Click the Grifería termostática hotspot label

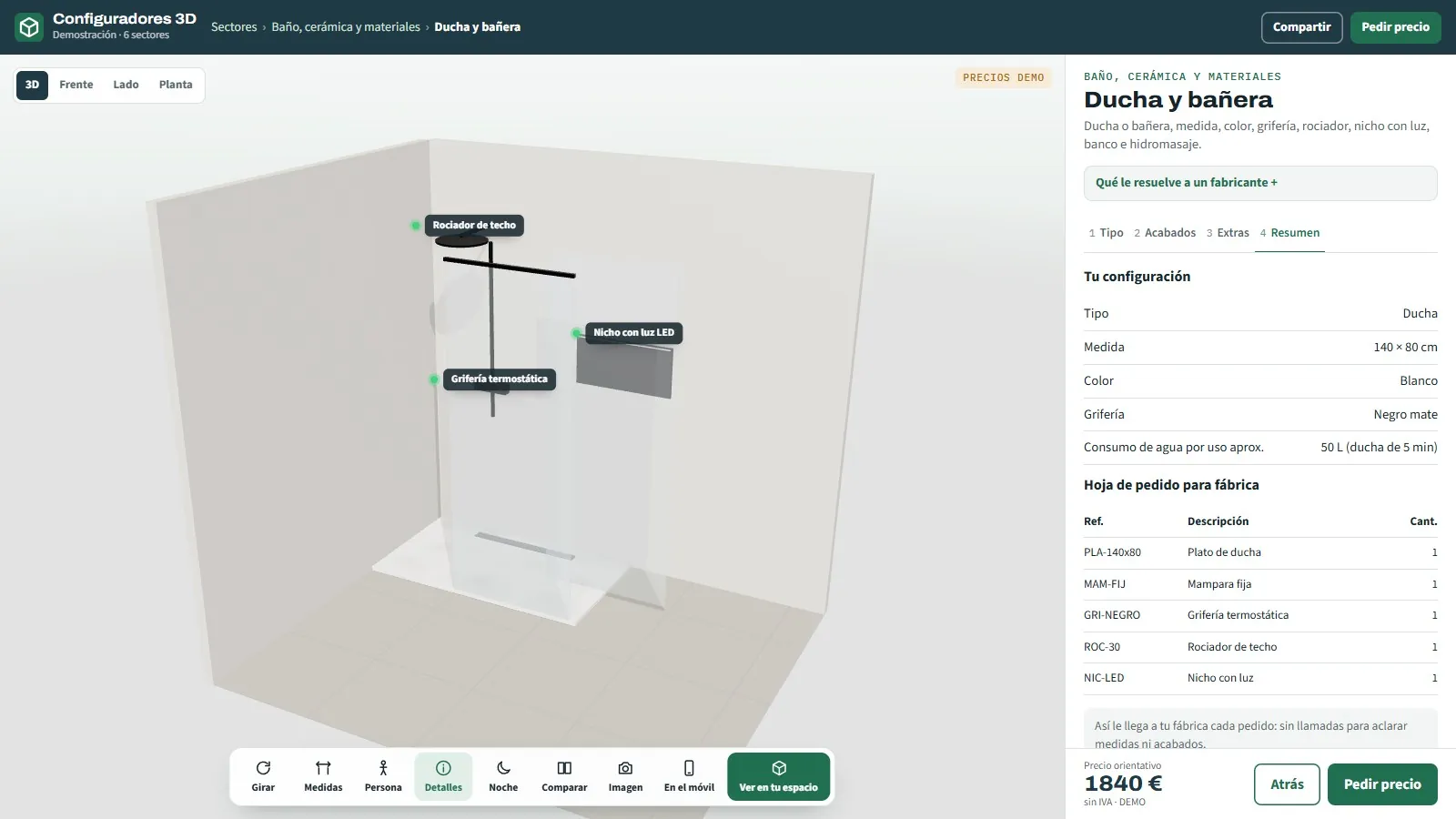pyautogui.click(x=499, y=379)
